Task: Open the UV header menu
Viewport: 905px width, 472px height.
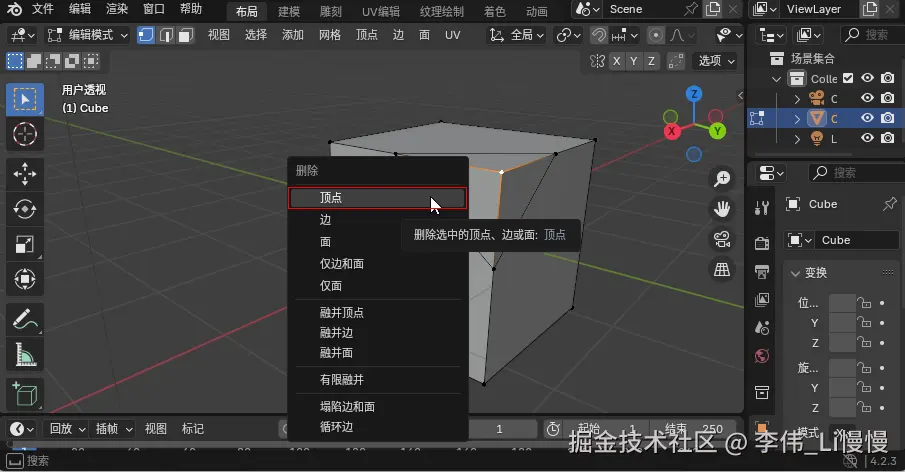Action: tap(452, 35)
